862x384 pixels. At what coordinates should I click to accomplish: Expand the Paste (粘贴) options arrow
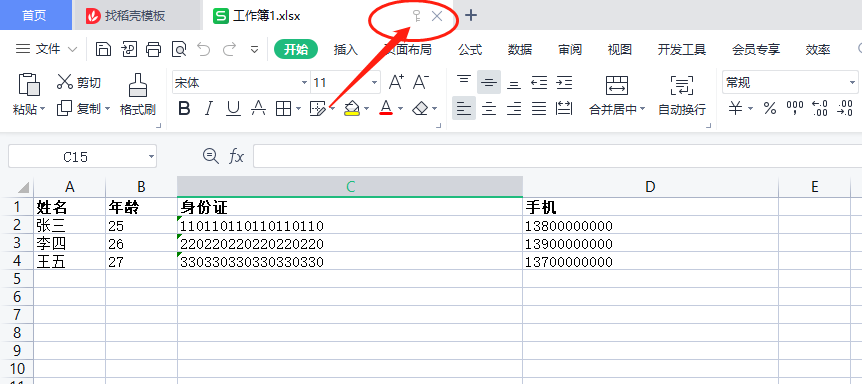[43, 109]
